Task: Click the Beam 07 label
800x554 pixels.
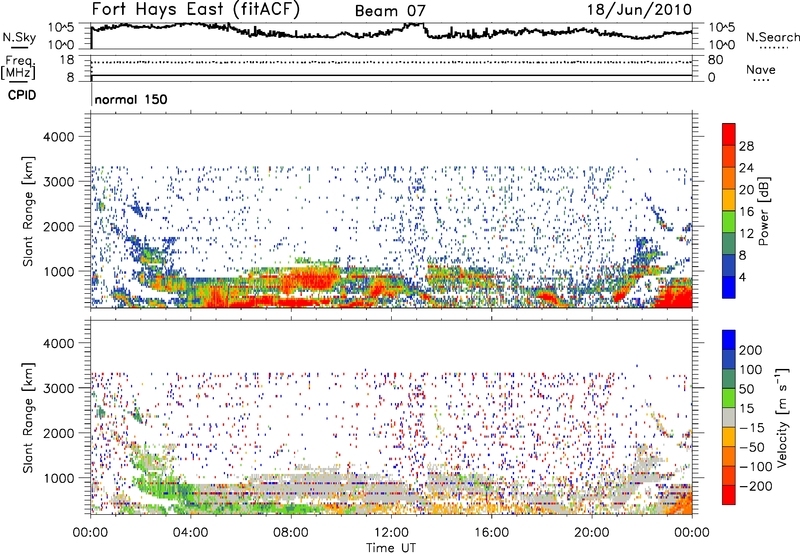Action: [x=390, y=11]
